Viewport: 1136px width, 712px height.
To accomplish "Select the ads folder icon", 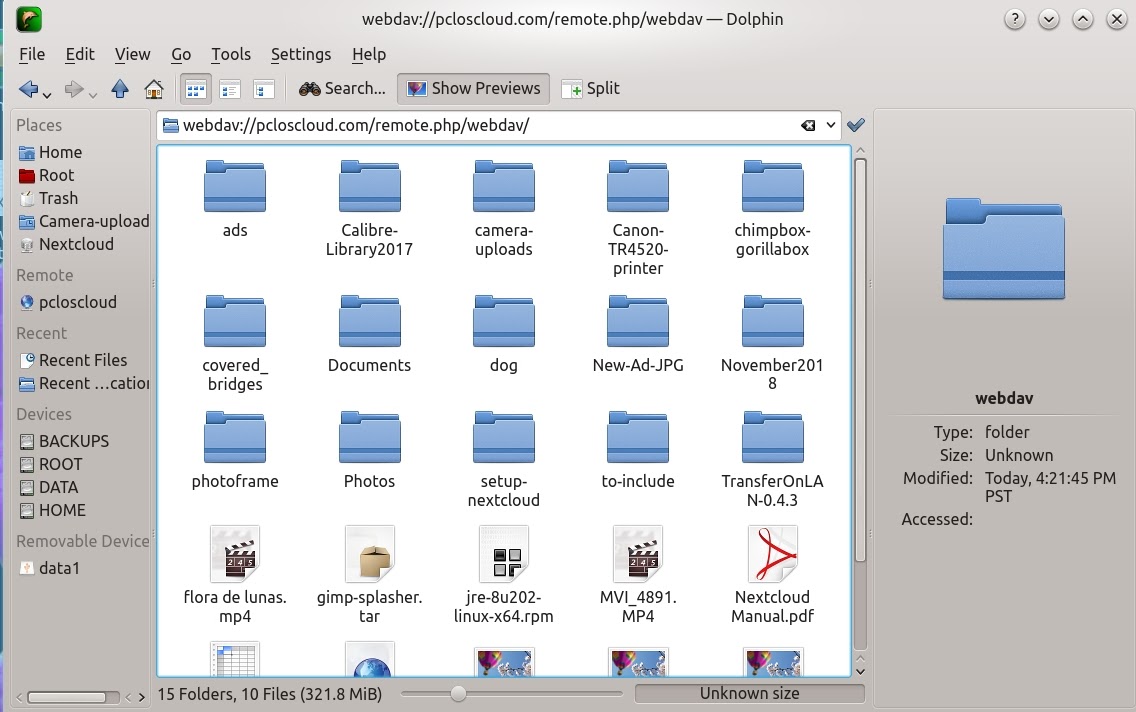I will click(x=235, y=187).
